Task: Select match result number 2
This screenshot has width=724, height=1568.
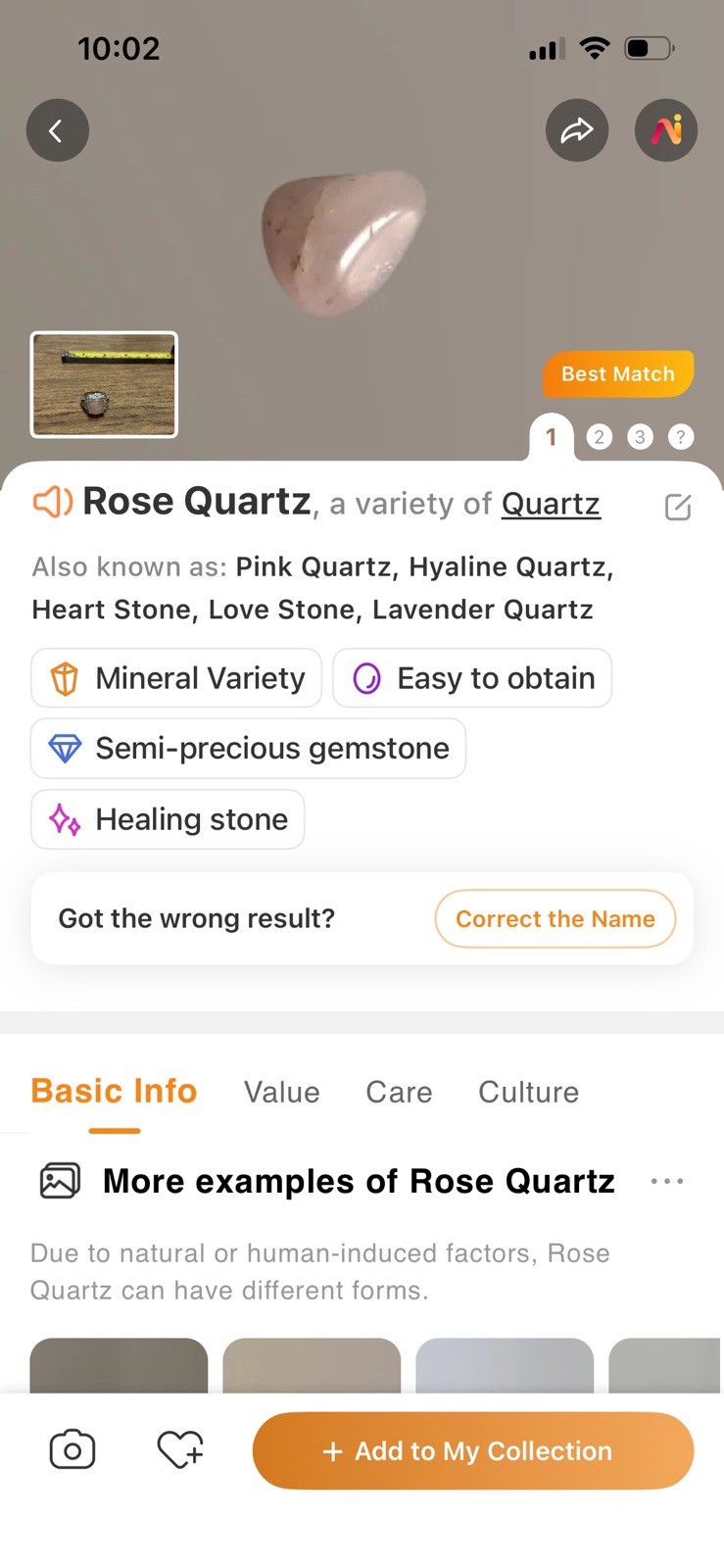Action: (x=599, y=437)
